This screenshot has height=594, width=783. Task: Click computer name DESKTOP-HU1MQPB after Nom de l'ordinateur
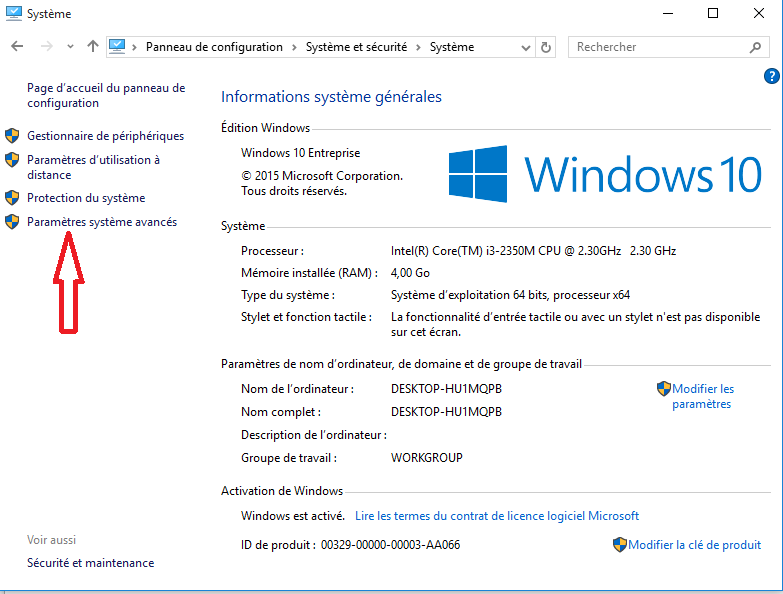click(x=446, y=389)
